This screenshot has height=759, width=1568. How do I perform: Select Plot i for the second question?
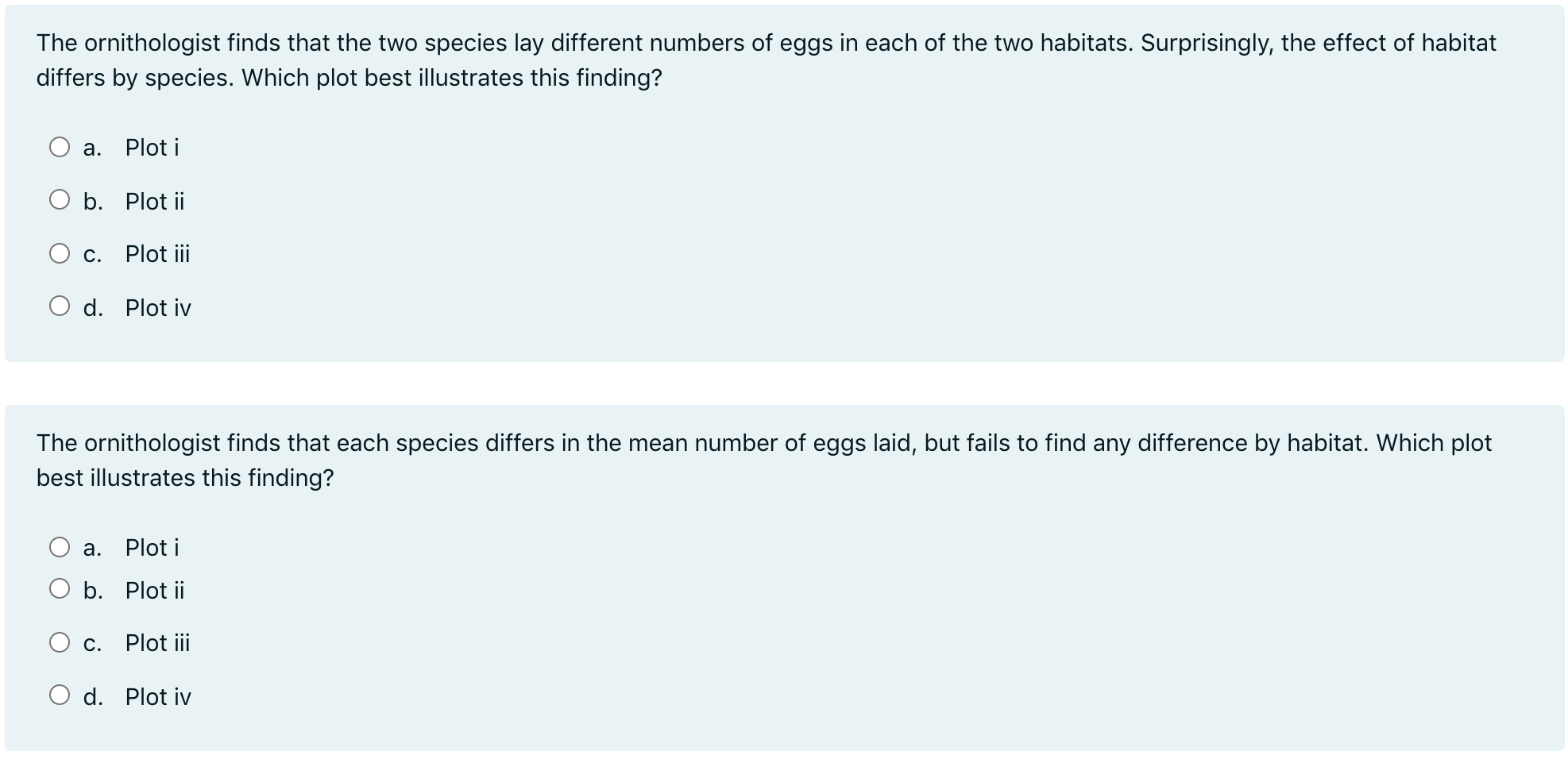point(60,546)
